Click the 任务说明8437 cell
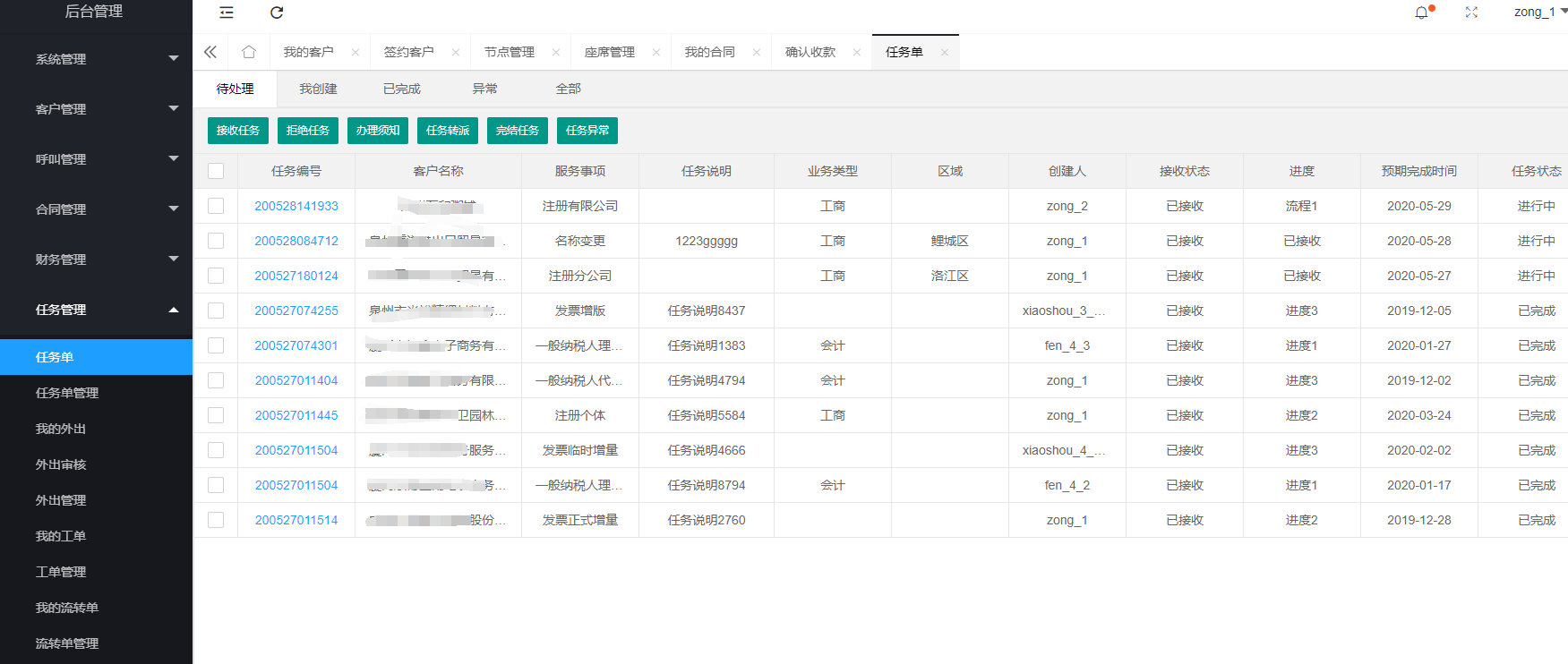Viewport: 1568px width, 664px height. pyautogui.click(x=707, y=311)
